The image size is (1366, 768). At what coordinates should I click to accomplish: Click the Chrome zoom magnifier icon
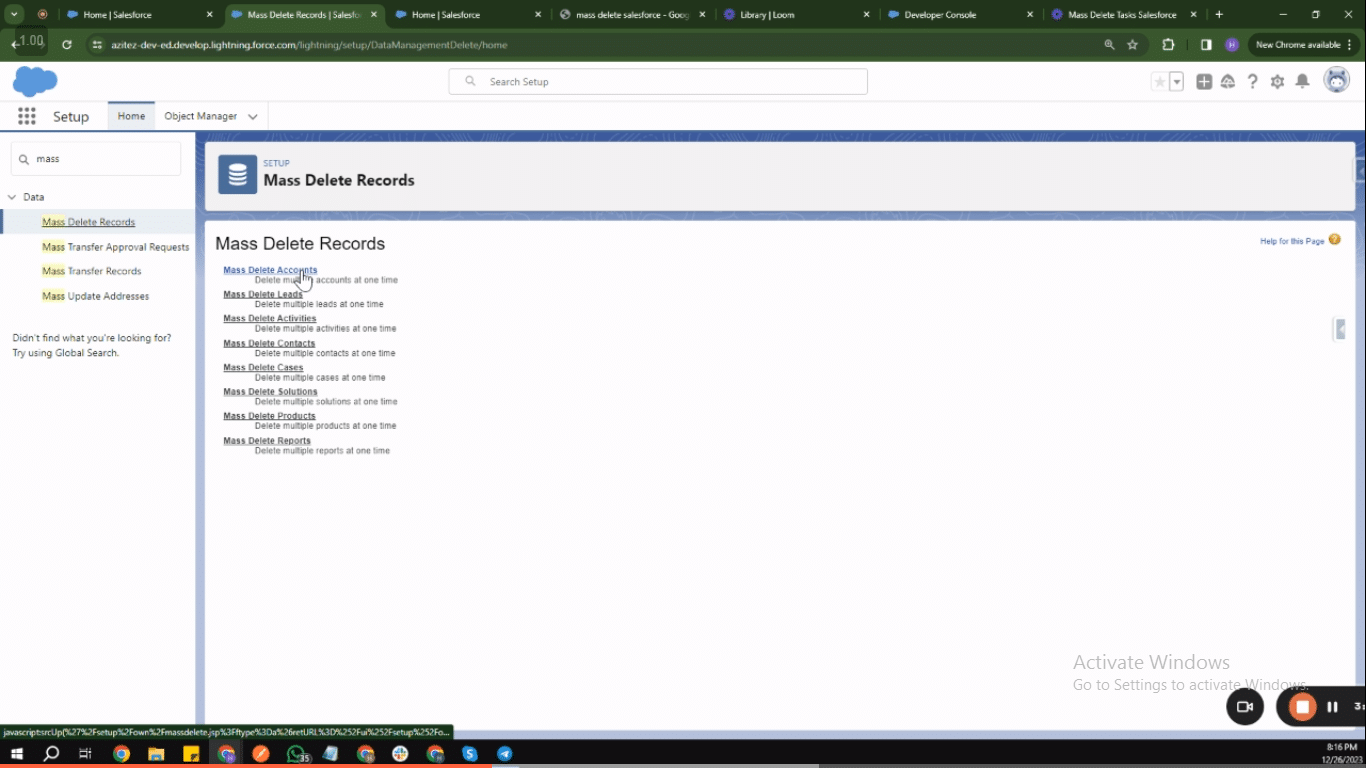[1109, 45]
